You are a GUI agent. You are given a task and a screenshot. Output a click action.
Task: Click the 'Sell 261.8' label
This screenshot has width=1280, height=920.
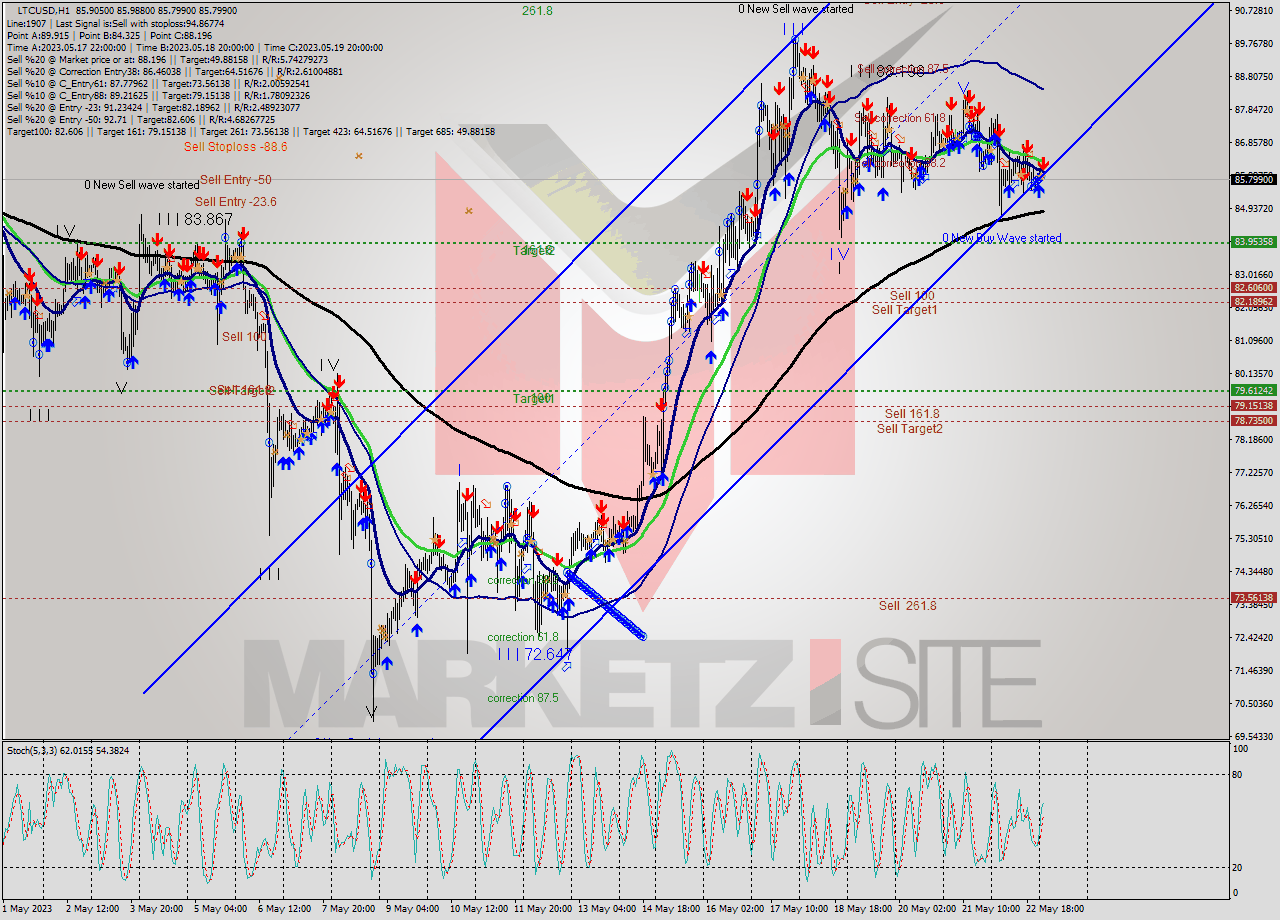click(x=907, y=605)
